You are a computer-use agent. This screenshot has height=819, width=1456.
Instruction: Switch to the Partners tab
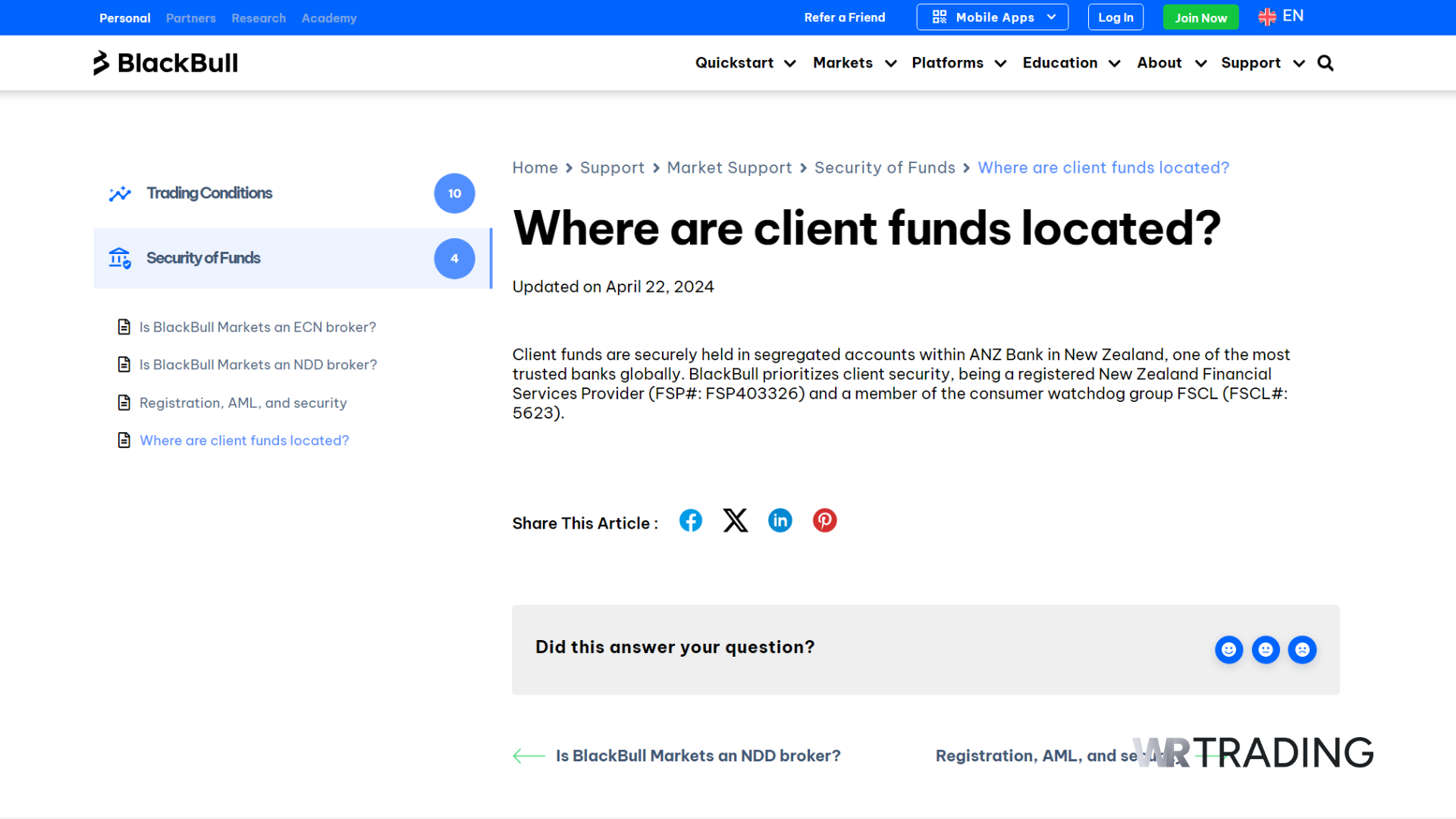click(x=191, y=18)
